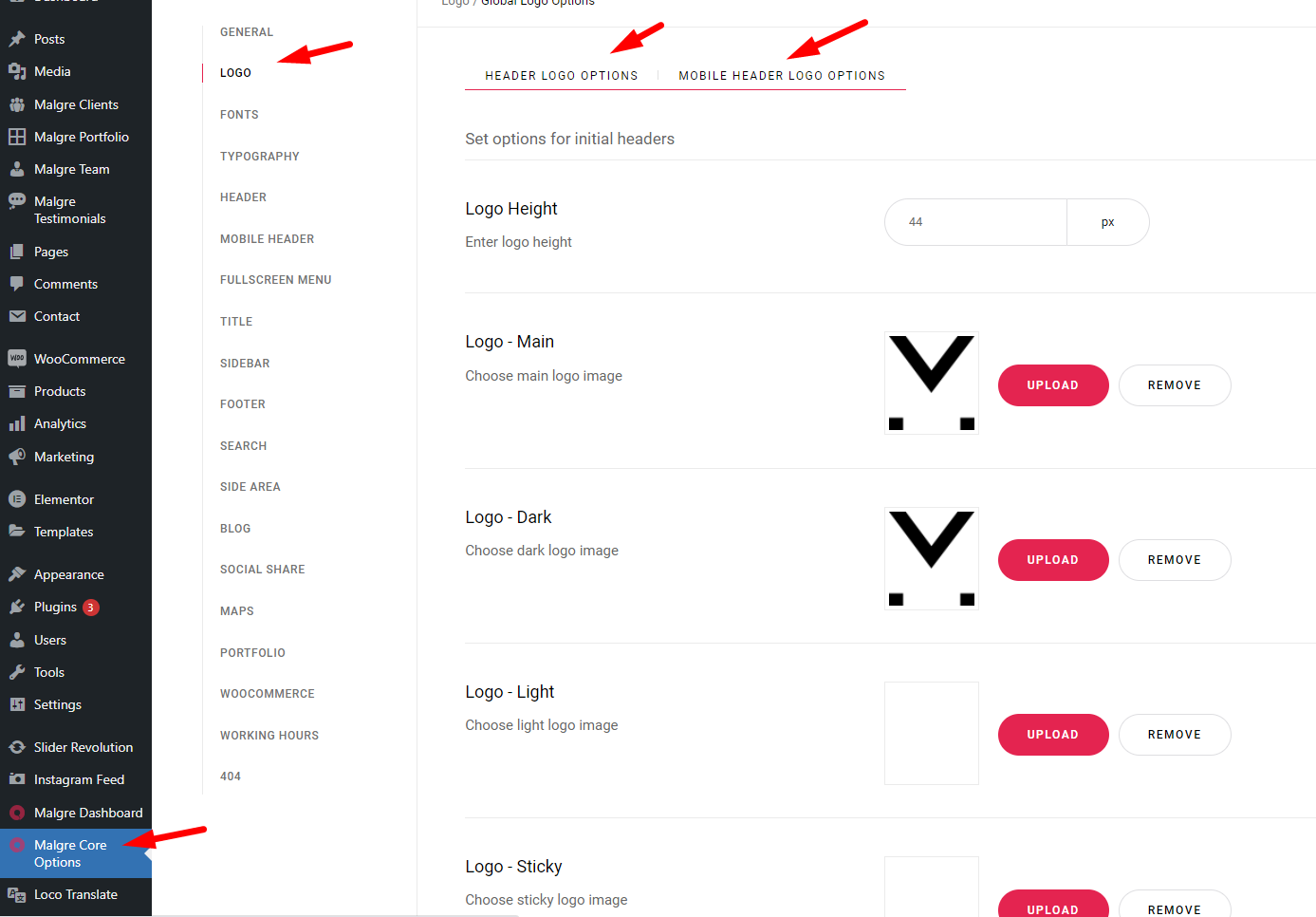This screenshot has width=1316, height=917.
Task: Select the Header Logo Options tab
Action: pos(562,76)
